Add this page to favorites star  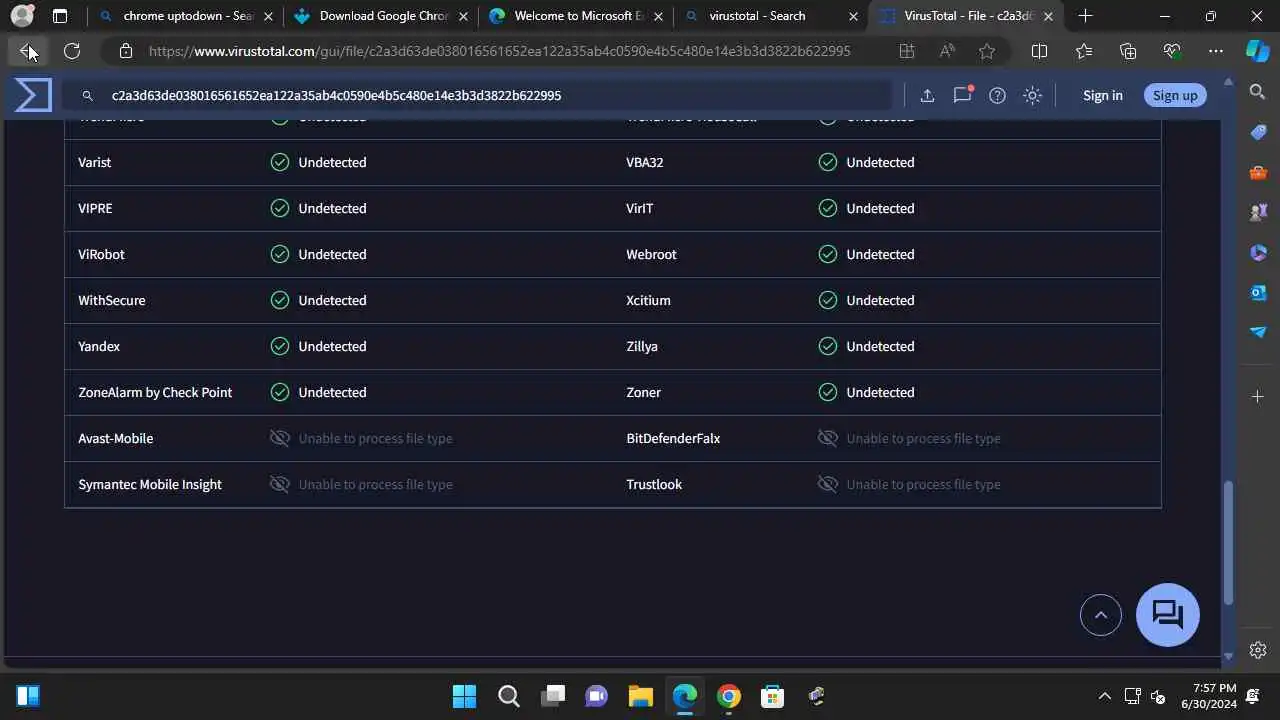(987, 51)
